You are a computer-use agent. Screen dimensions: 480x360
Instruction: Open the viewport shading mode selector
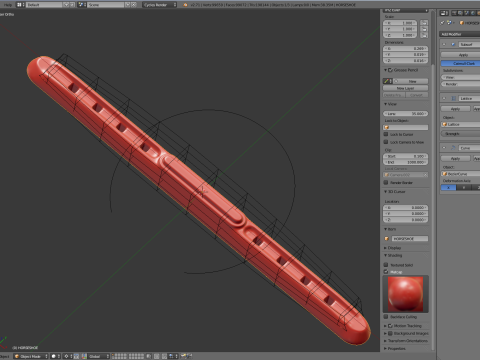click(55, 356)
